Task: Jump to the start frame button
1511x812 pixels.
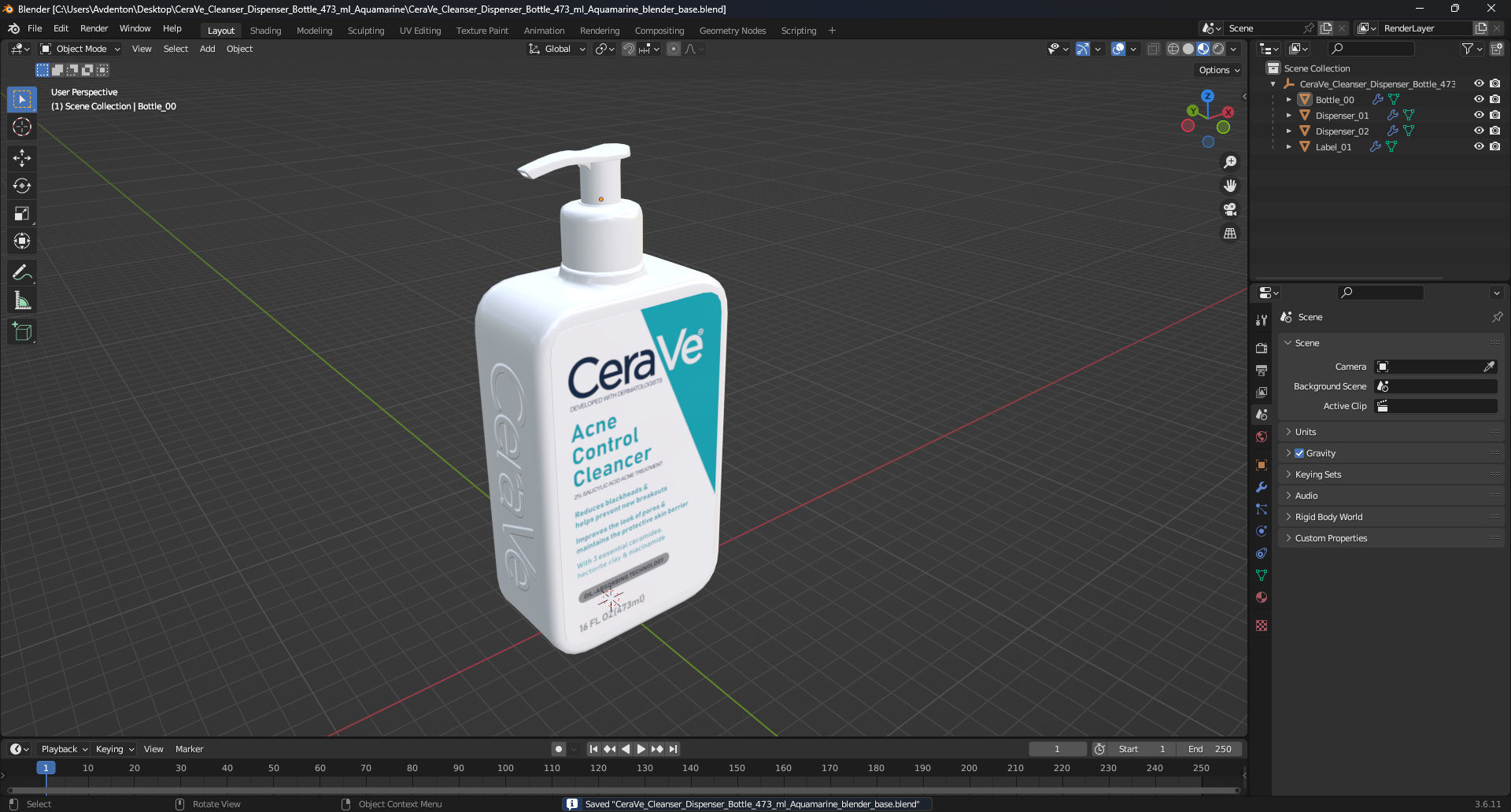Action: click(593, 749)
